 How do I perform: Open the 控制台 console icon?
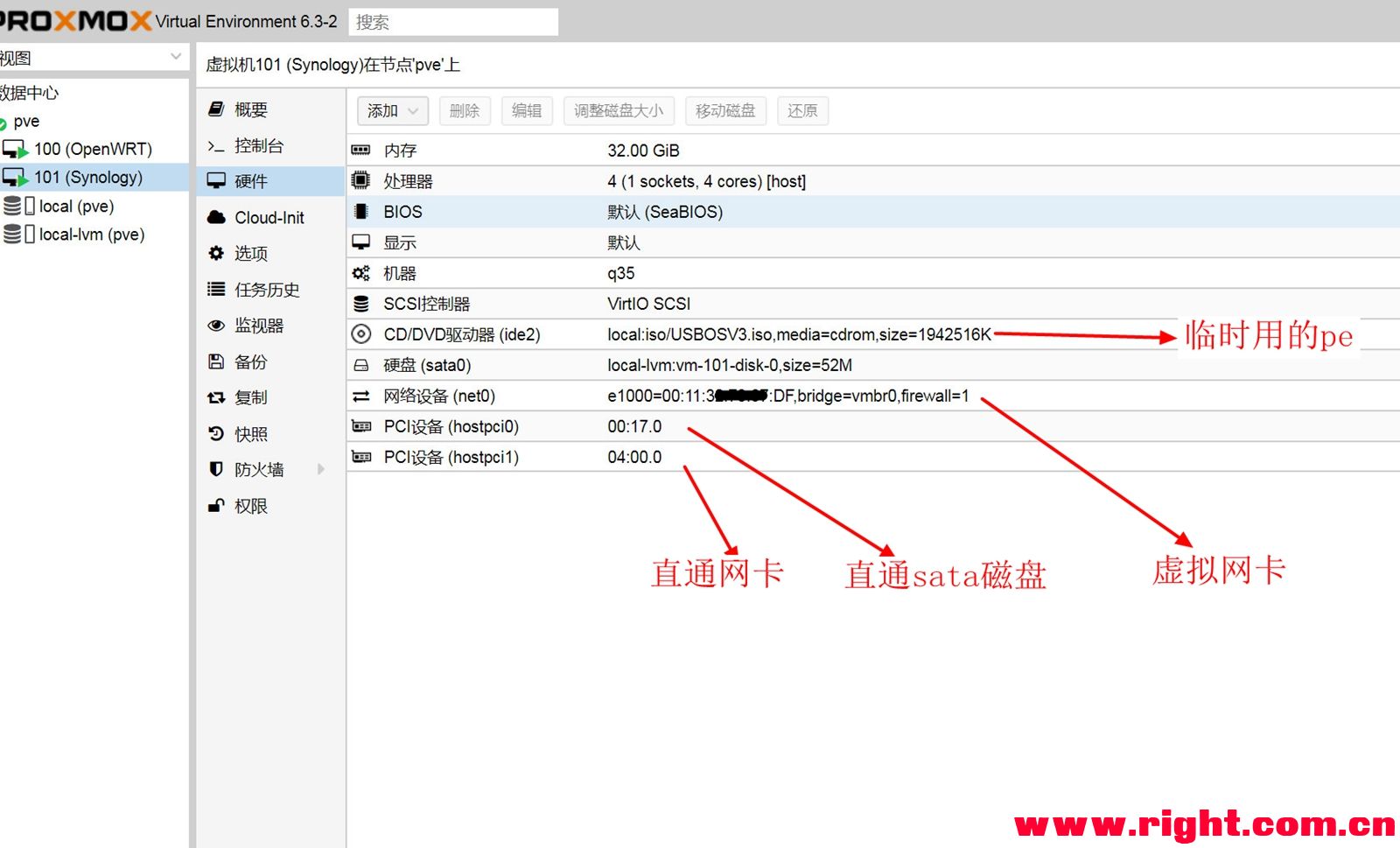click(215, 145)
